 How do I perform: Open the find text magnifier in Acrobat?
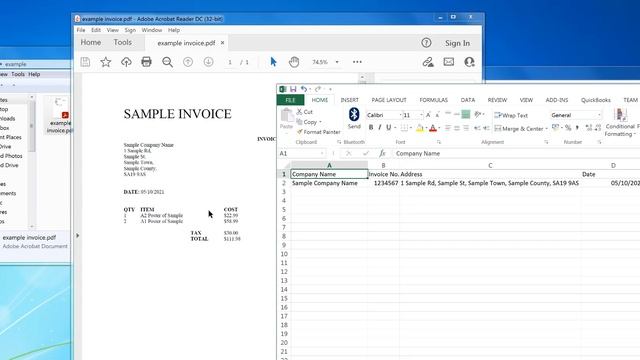point(167,62)
